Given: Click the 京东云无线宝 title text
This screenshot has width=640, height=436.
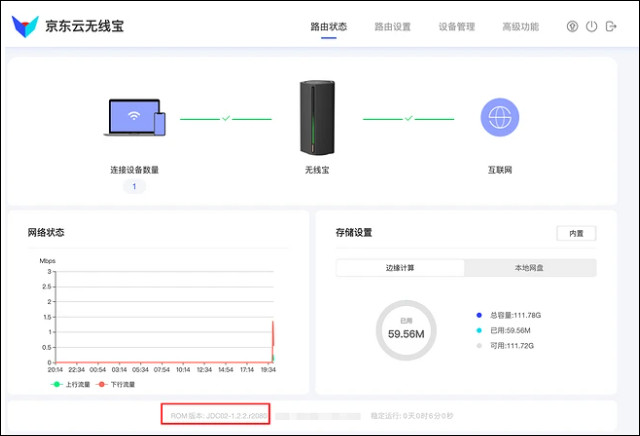Looking at the screenshot, I should coord(84,26).
